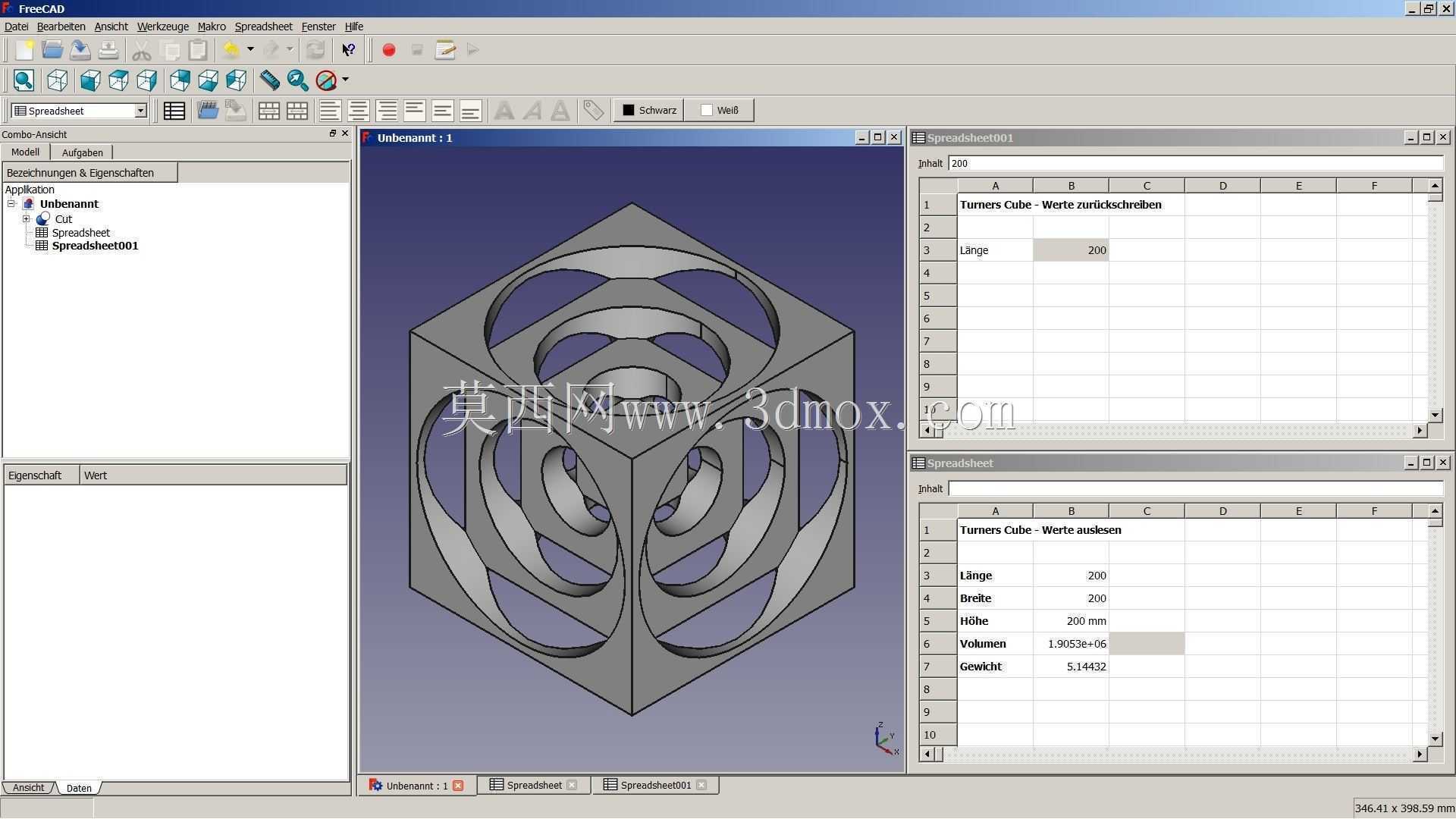Set the front view cube
Viewport: 1456px width, 819px height.
coord(90,80)
